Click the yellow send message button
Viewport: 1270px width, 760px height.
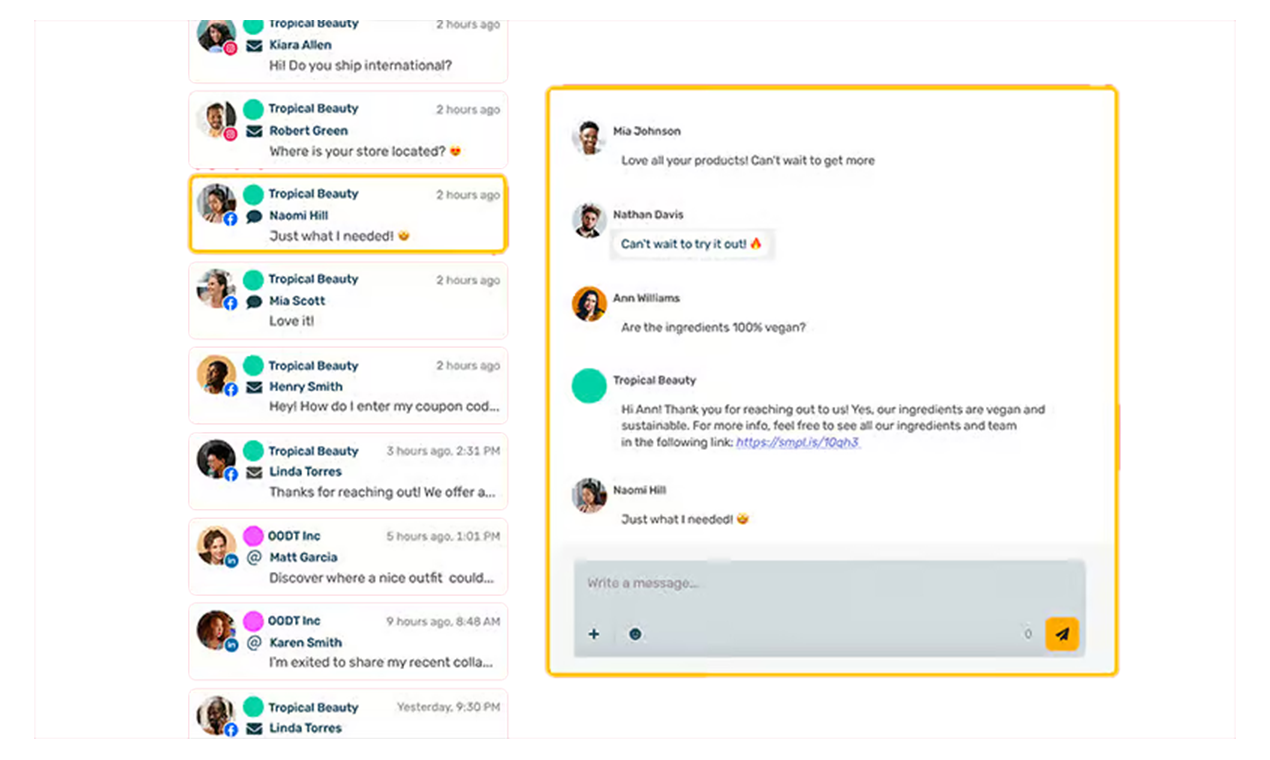click(x=1062, y=634)
